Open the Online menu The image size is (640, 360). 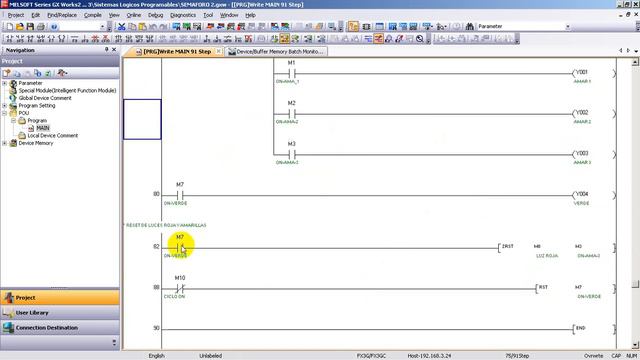click(133, 15)
